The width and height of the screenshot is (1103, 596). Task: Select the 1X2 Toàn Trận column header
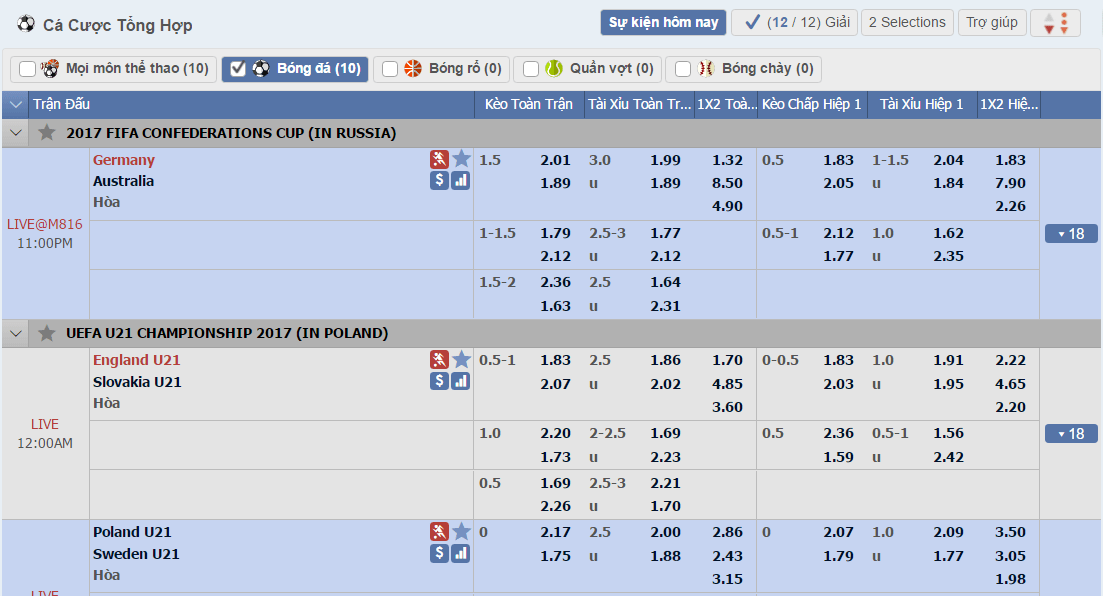727,105
